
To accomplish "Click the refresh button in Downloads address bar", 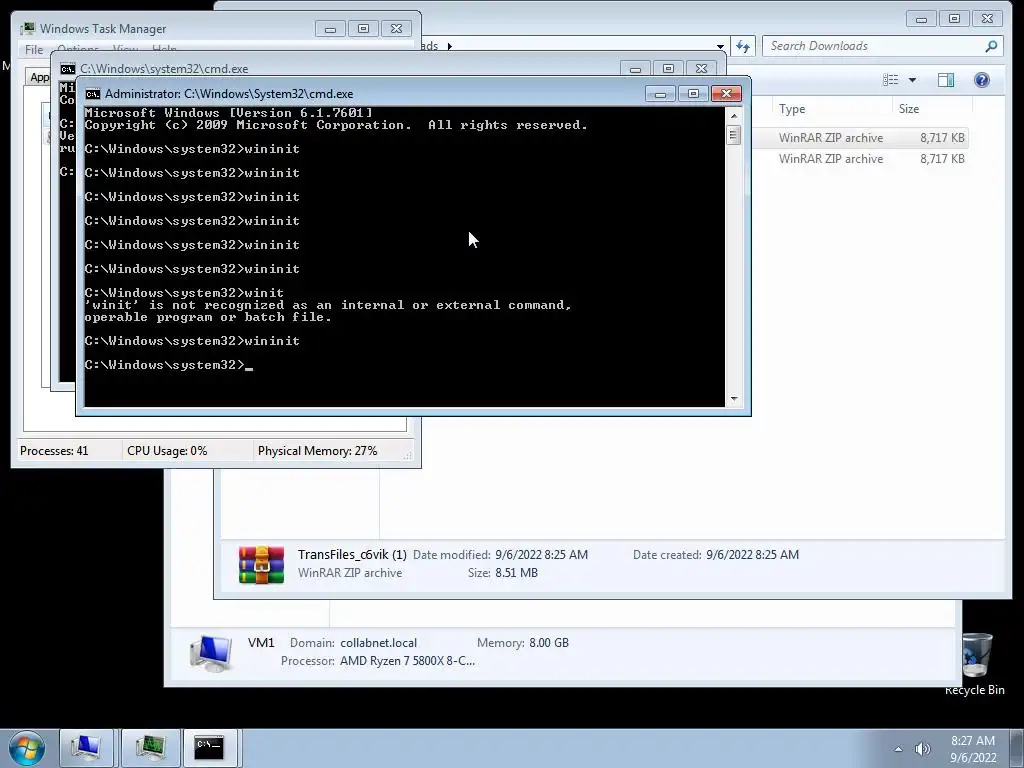I will tap(743, 46).
